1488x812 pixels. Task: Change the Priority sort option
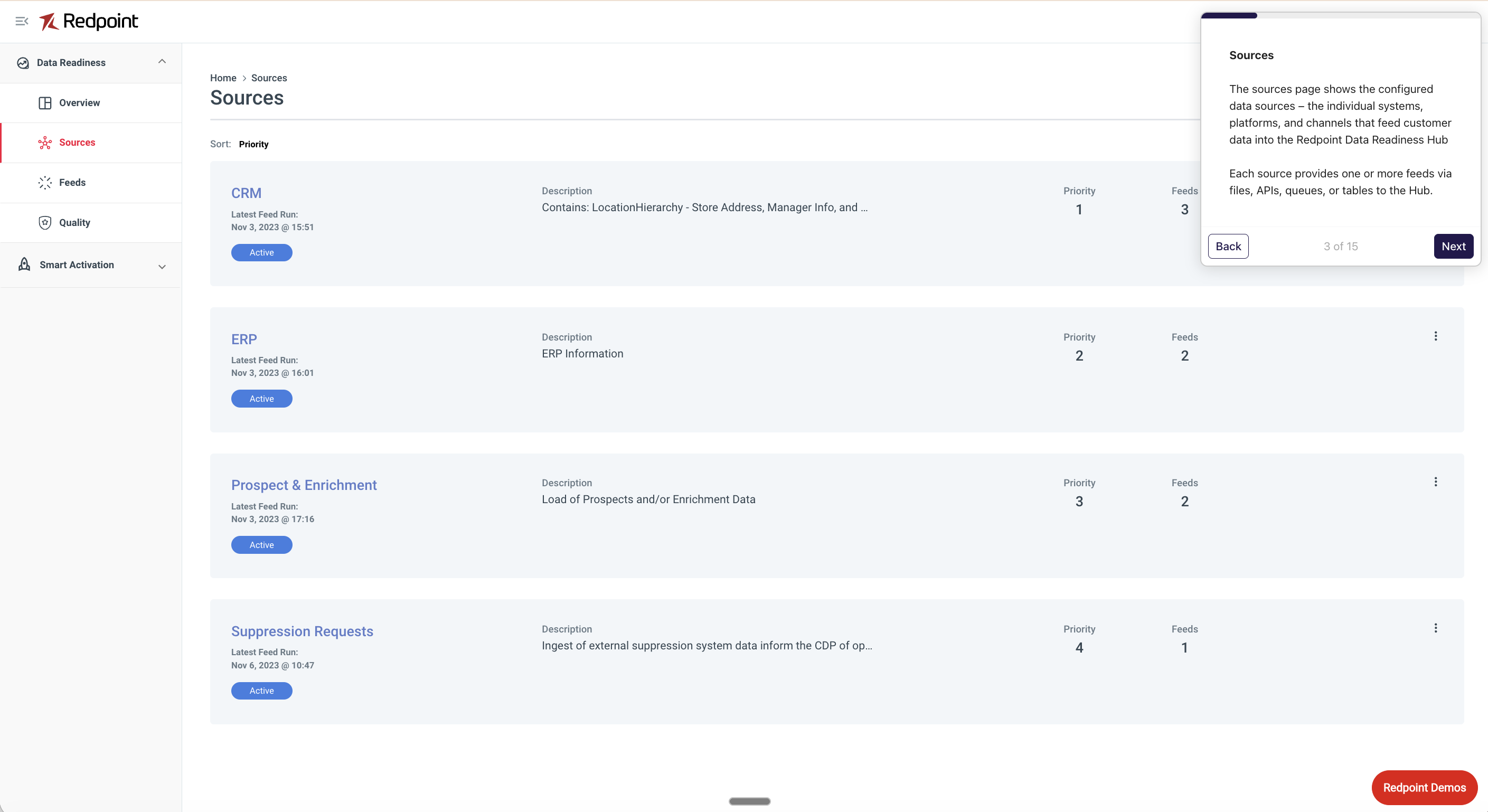pos(253,144)
